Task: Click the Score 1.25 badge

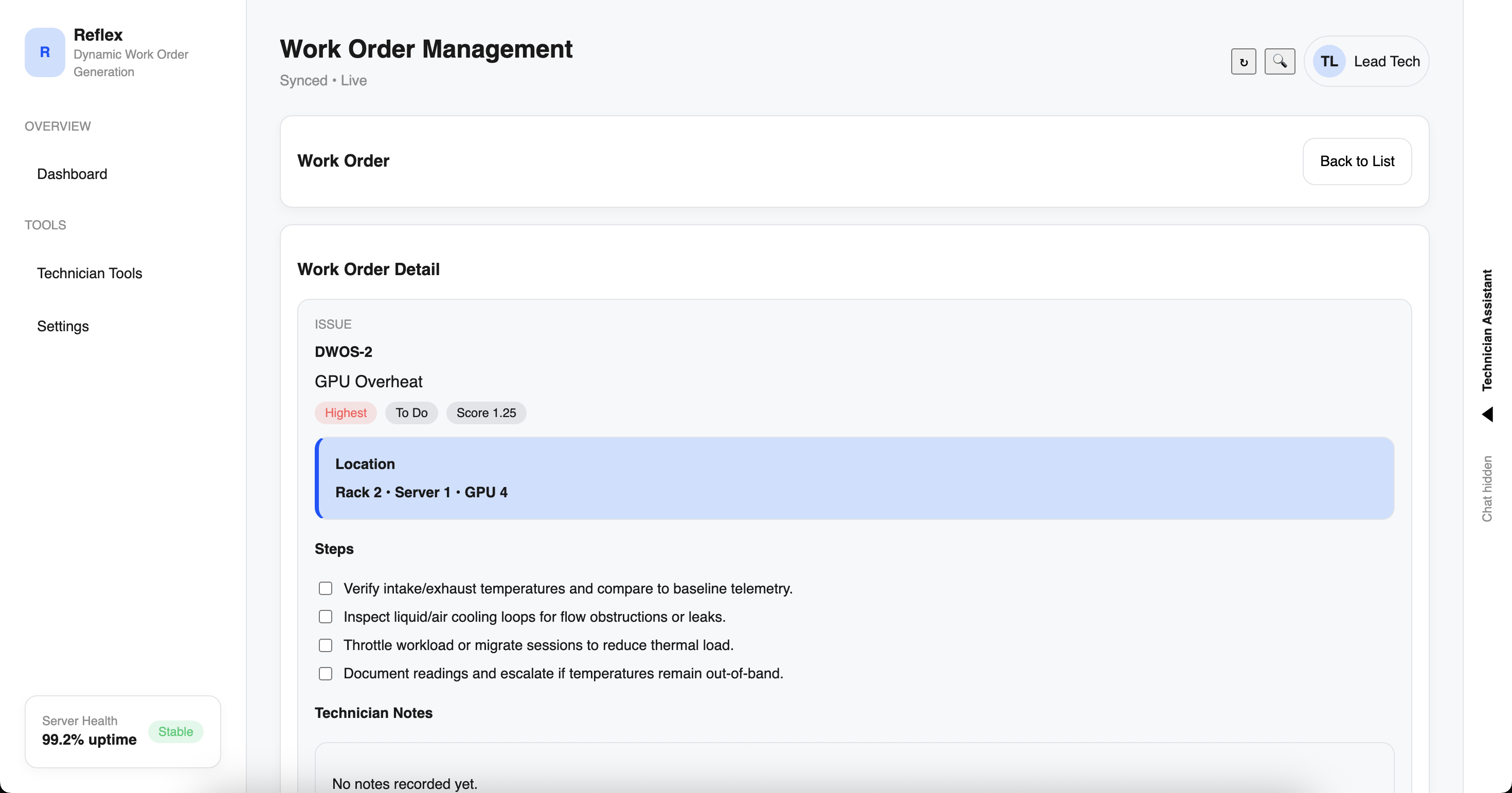Action: [485, 412]
